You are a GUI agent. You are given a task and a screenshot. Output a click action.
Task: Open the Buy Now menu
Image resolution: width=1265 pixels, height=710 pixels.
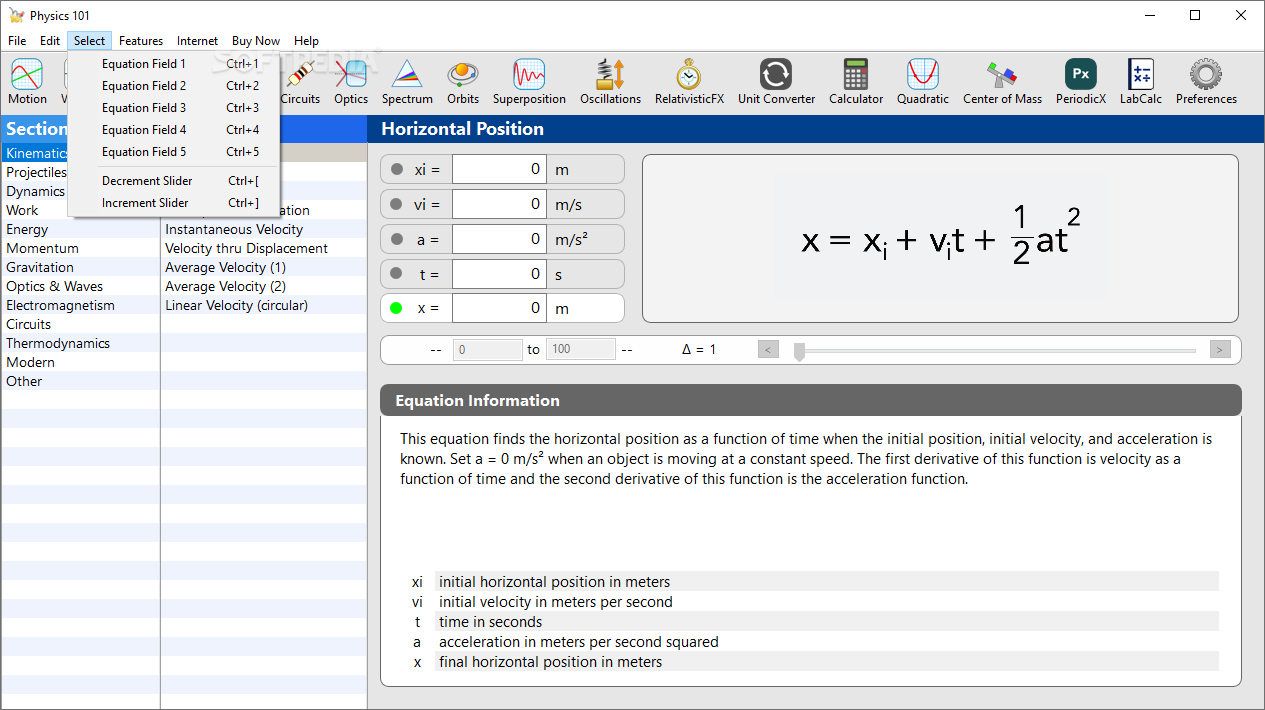pos(256,41)
